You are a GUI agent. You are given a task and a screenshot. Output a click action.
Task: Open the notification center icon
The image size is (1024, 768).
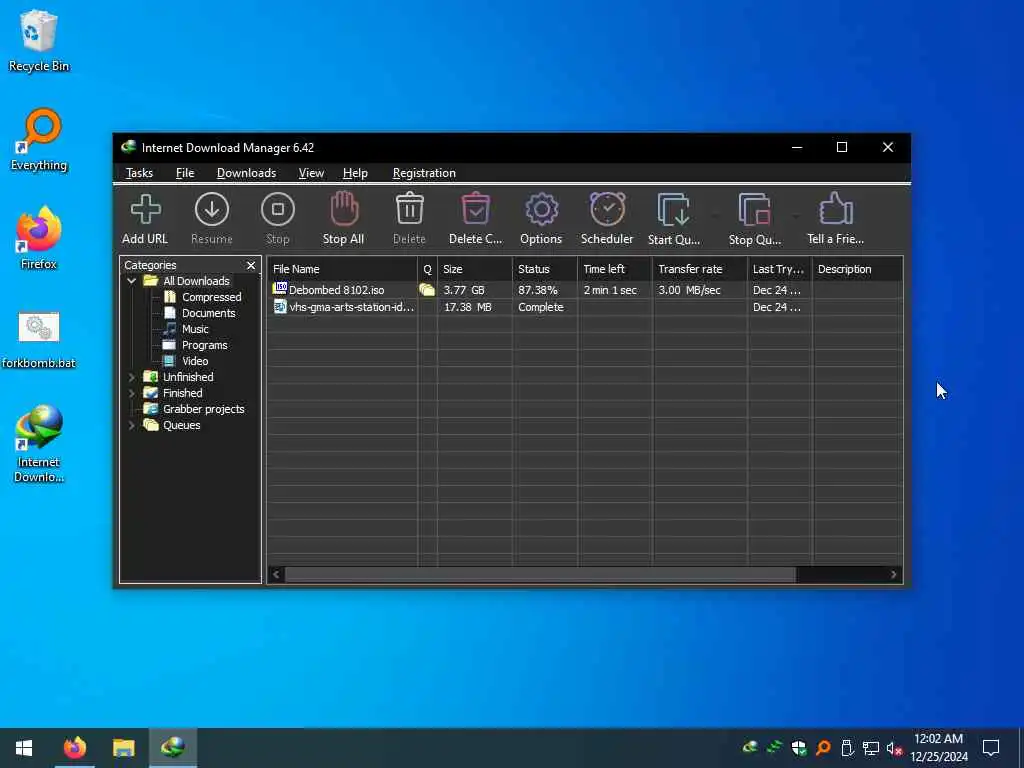(991, 747)
